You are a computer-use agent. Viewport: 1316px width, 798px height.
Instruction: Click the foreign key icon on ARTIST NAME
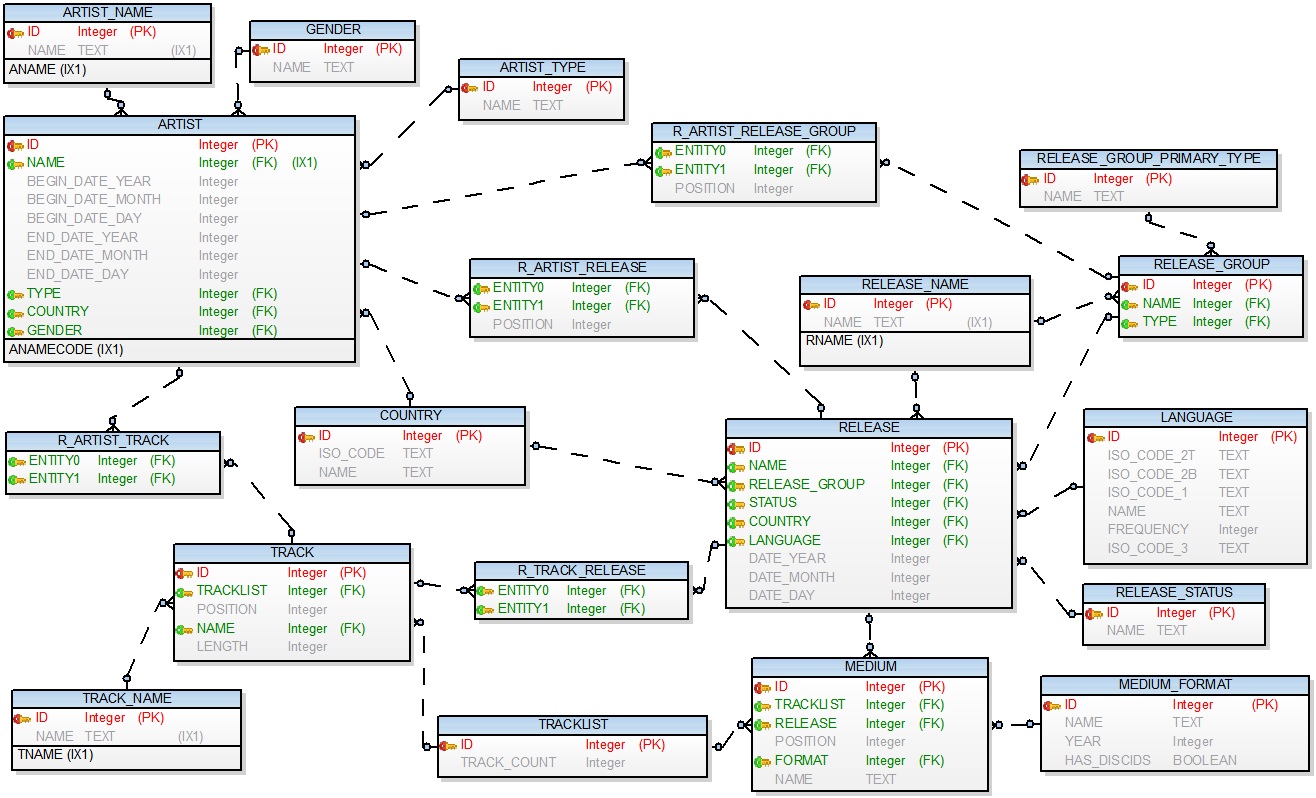[x=18, y=163]
